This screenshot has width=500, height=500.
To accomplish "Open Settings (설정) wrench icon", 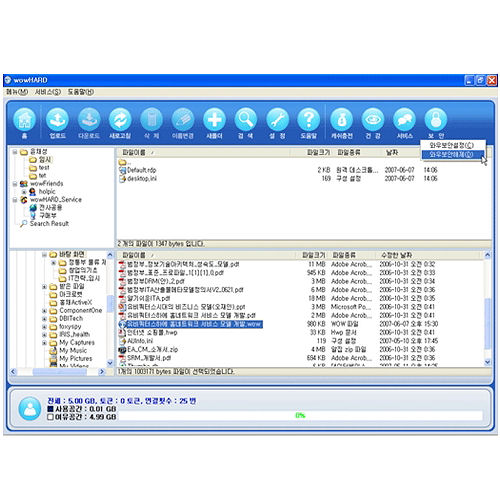I will (x=277, y=120).
